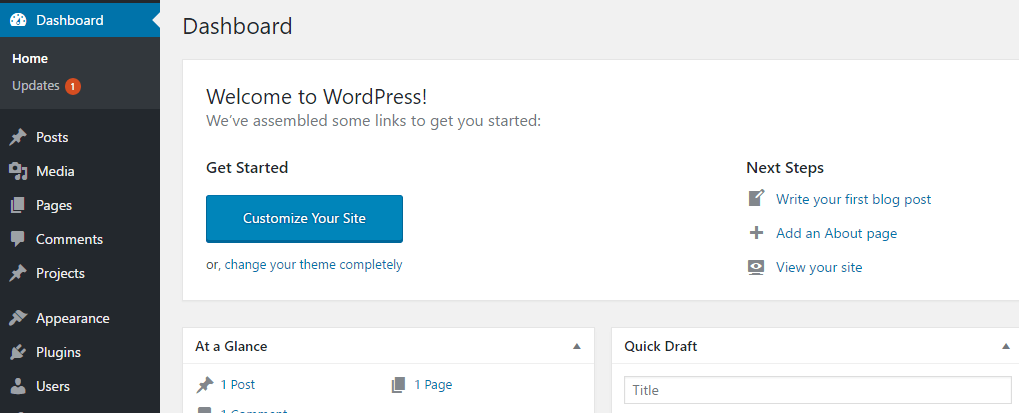Open the Dashboard menu item
The height and width of the screenshot is (413, 1019).
(80, 20)
